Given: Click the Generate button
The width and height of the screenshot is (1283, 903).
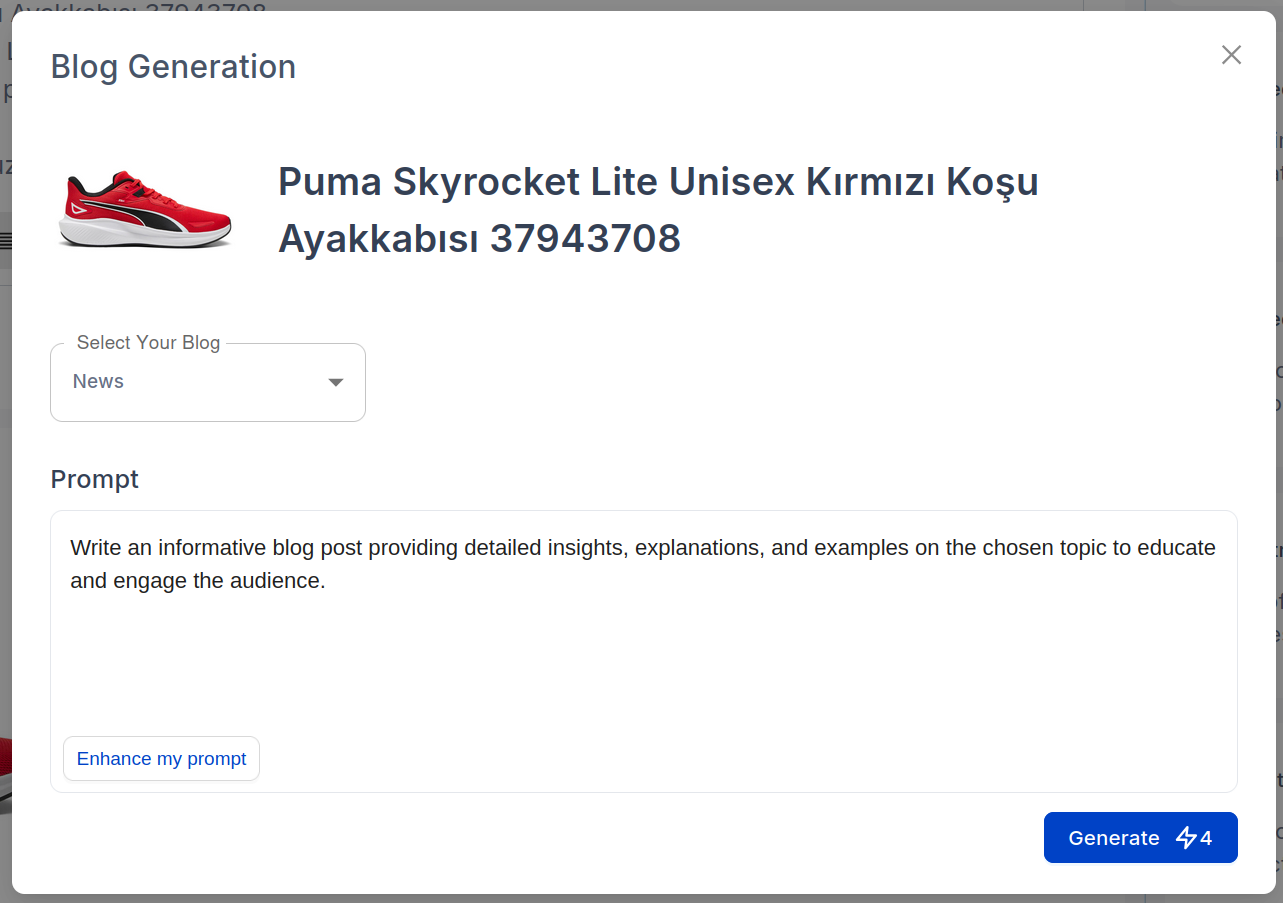Looking at the screenshot, I should point(1140,838).
